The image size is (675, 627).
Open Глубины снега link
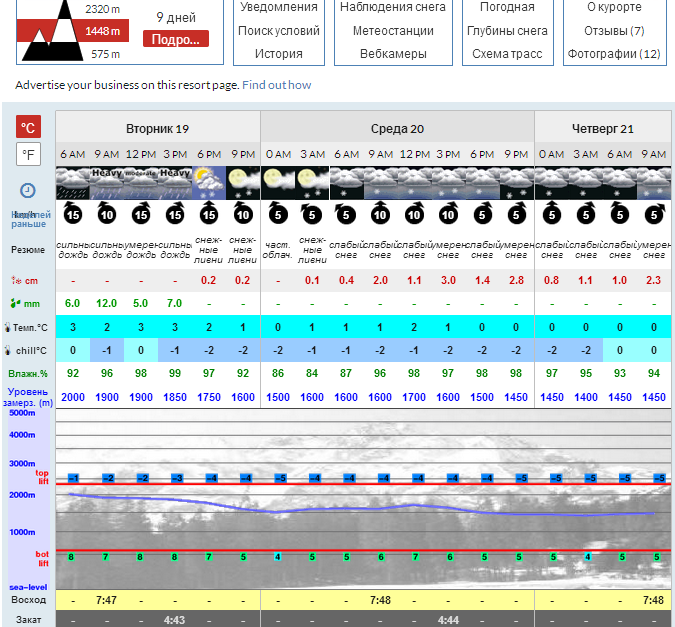click(x=508, y=31)
